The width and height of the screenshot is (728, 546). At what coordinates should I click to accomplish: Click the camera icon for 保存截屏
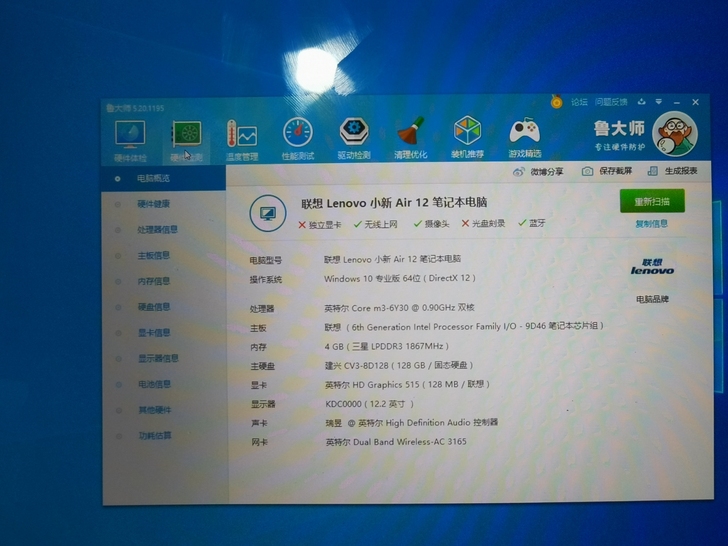587,171
